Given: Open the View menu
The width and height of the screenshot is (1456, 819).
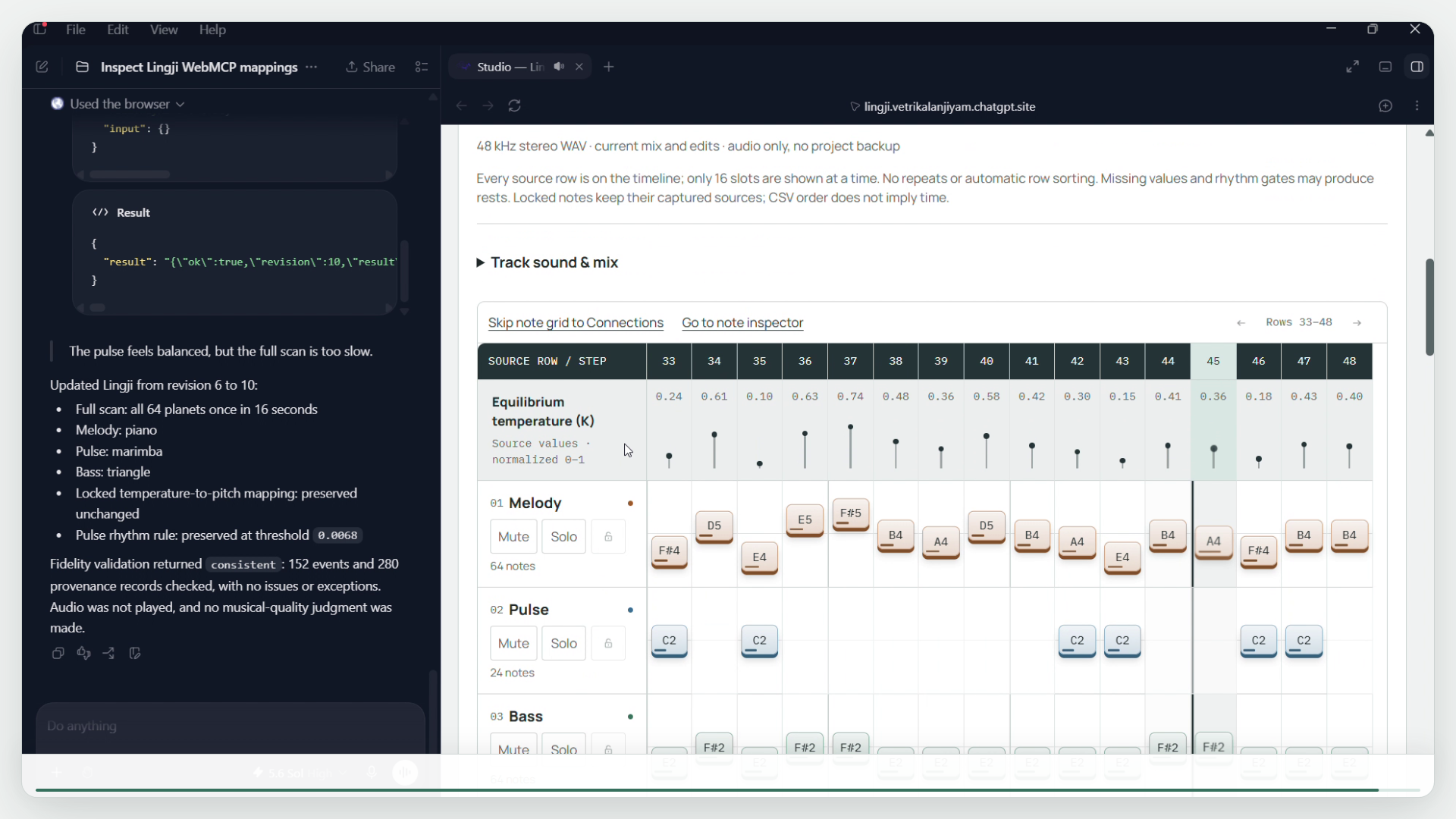Looking at the screenshot, I should 164,30.
